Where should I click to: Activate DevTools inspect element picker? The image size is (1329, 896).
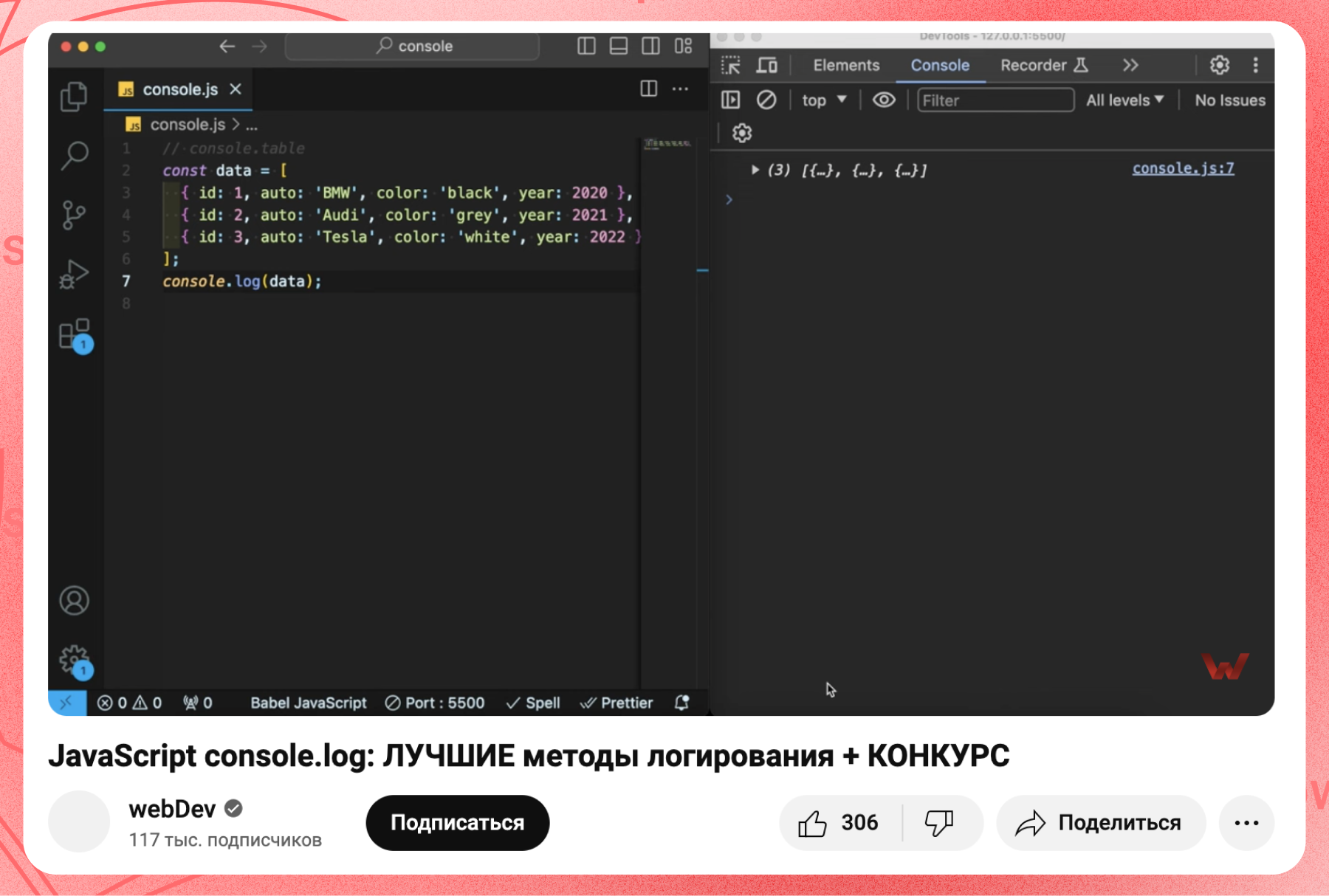coord(730,65)
